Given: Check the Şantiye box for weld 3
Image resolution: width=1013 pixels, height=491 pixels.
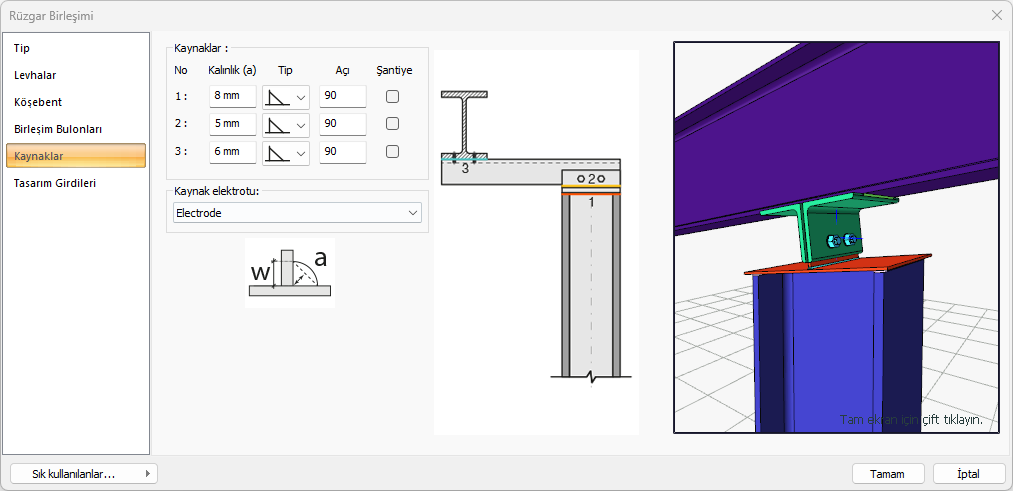Looking at the screenshot, I should pos(393,152).
